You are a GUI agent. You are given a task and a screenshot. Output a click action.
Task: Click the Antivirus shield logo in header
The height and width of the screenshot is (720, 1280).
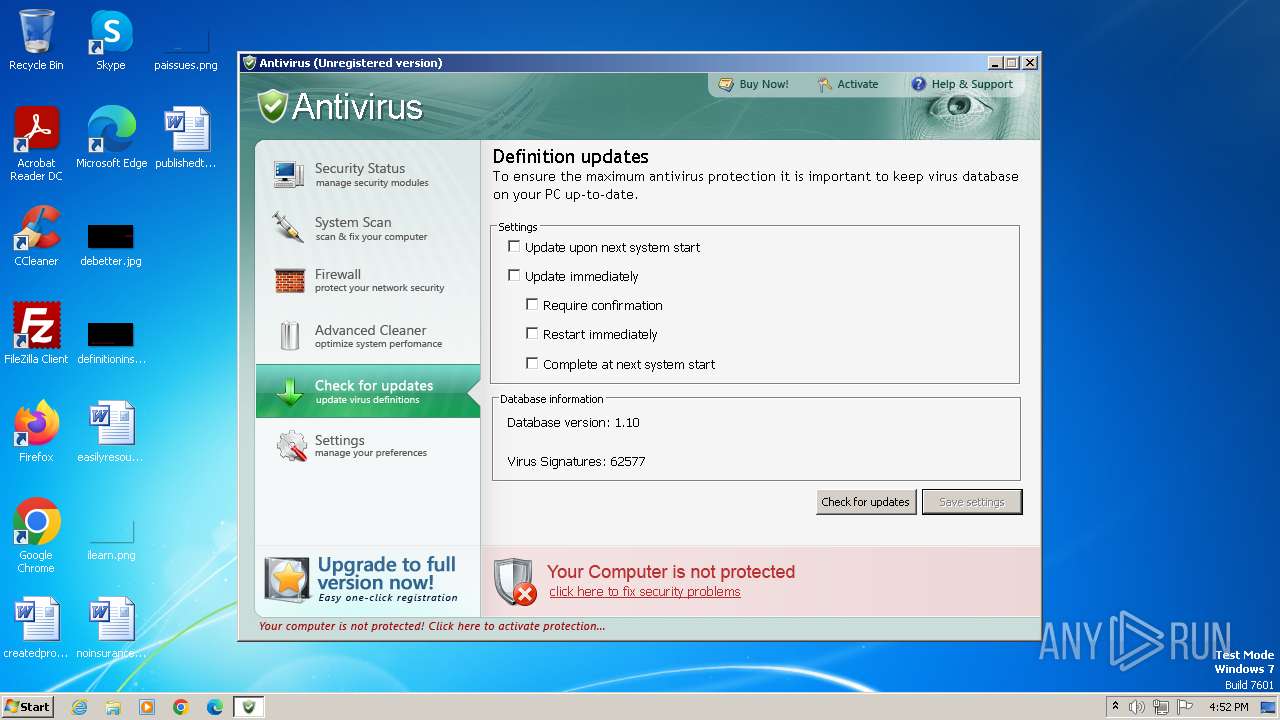tap(272, 106)
